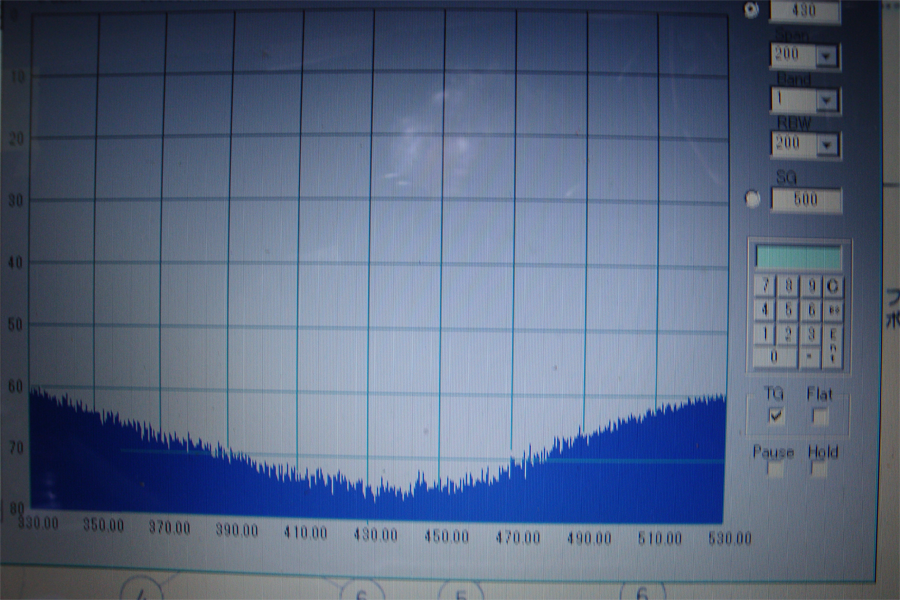Click the keypad display field
900x600 pixels.
click(798, 257)
